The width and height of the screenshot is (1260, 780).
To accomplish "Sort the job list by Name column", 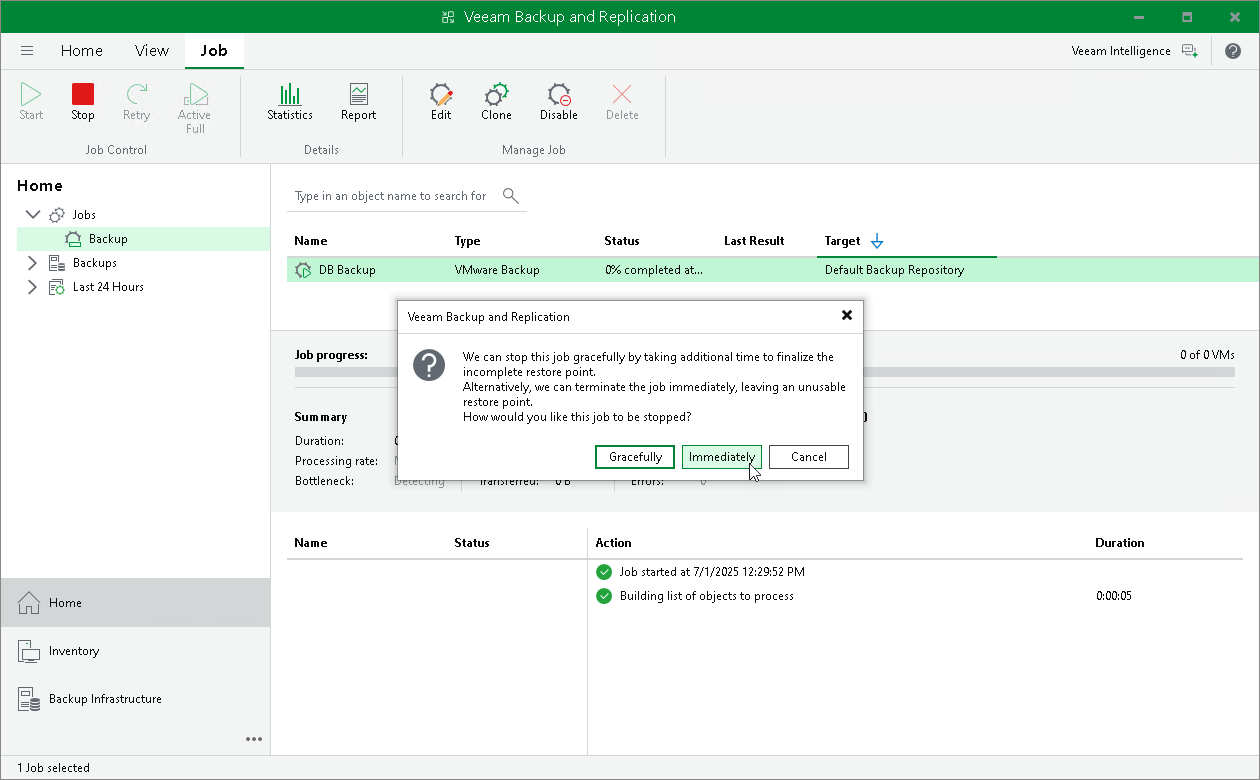I will [x=311, y=241].
